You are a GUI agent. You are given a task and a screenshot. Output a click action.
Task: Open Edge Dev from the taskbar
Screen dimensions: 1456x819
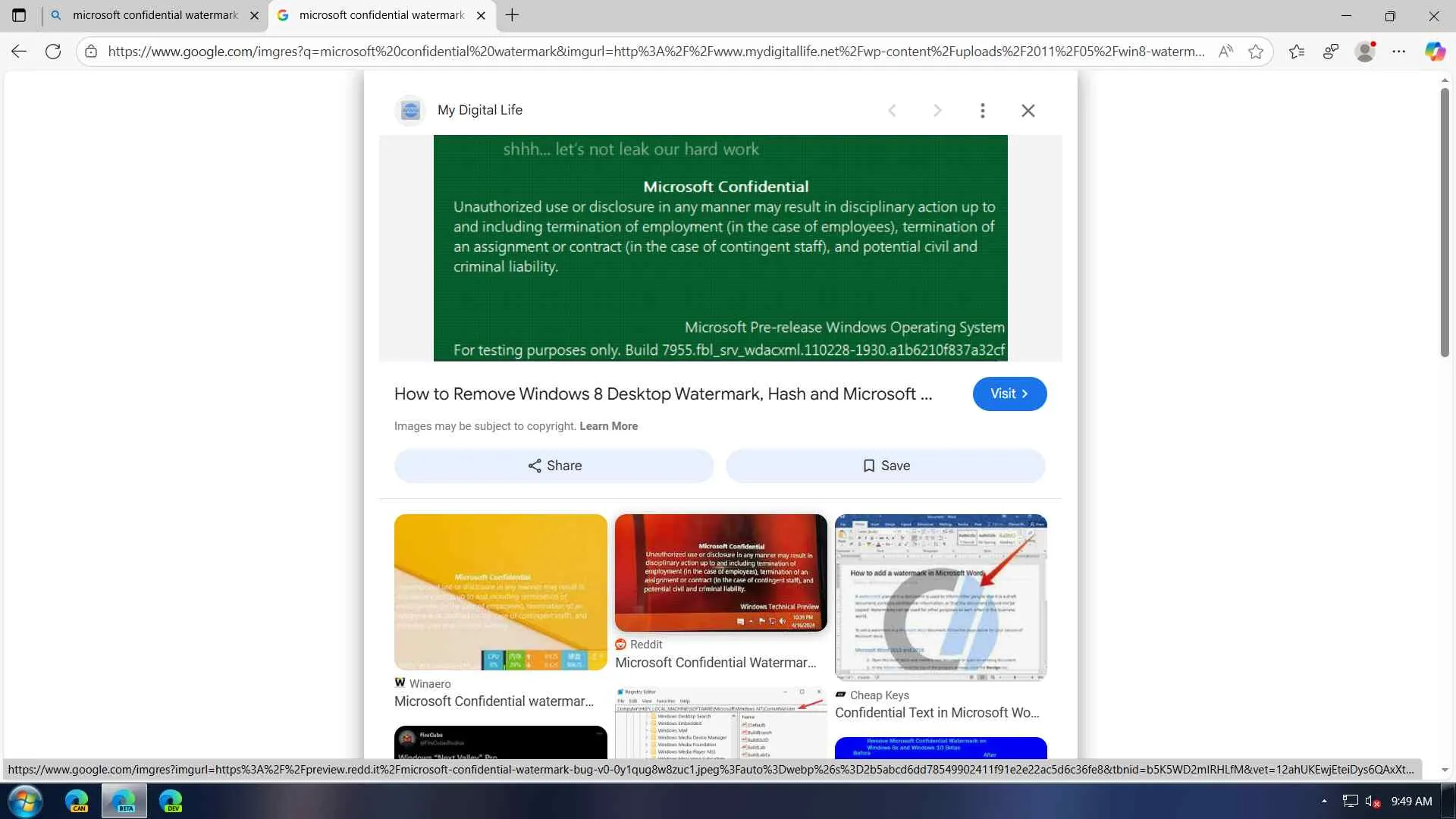click(x=171, y=801)
